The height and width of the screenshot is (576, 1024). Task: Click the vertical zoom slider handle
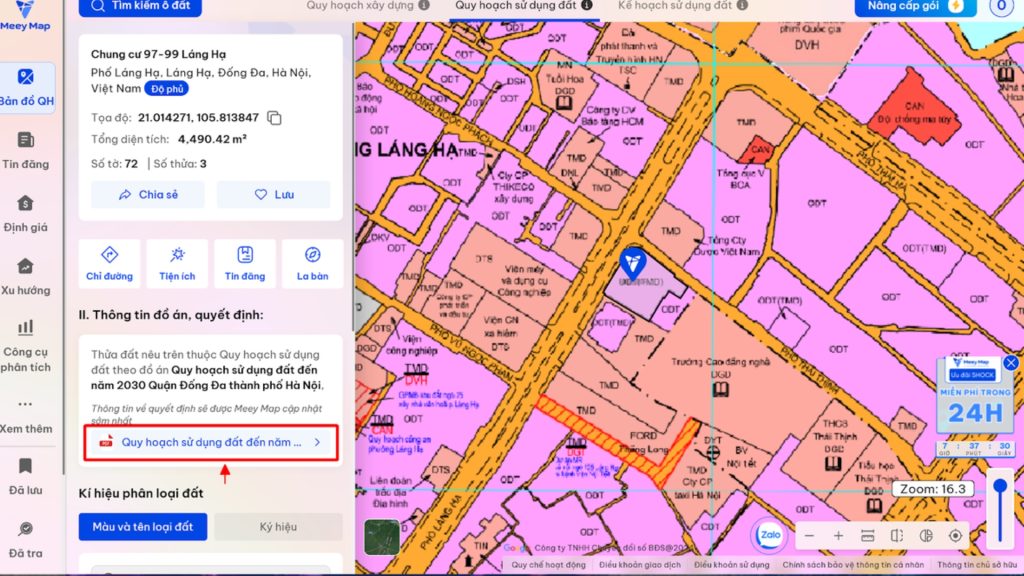click(x=998, y=487)
